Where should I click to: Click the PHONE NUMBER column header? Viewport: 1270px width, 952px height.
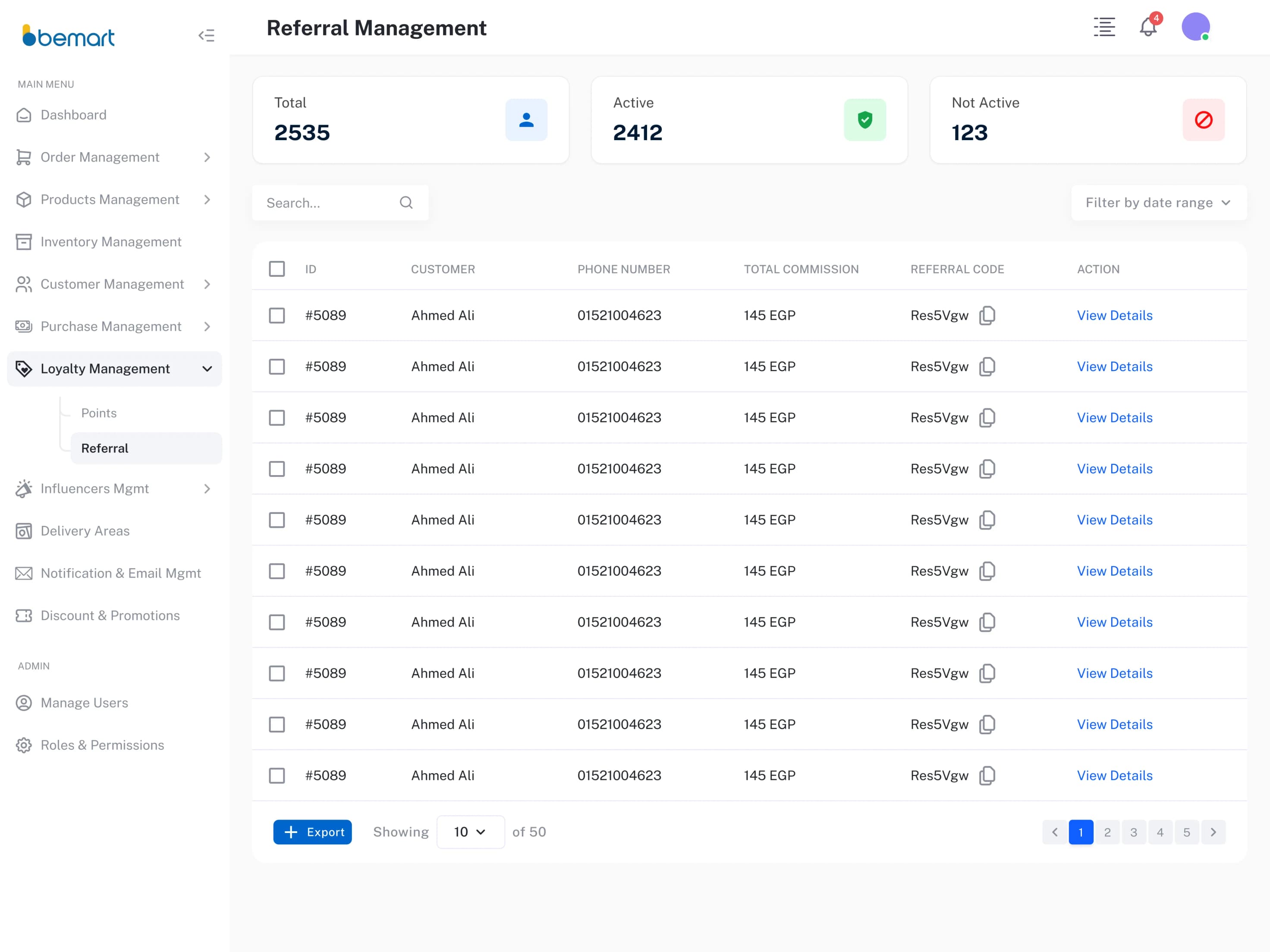click(623, 269)
